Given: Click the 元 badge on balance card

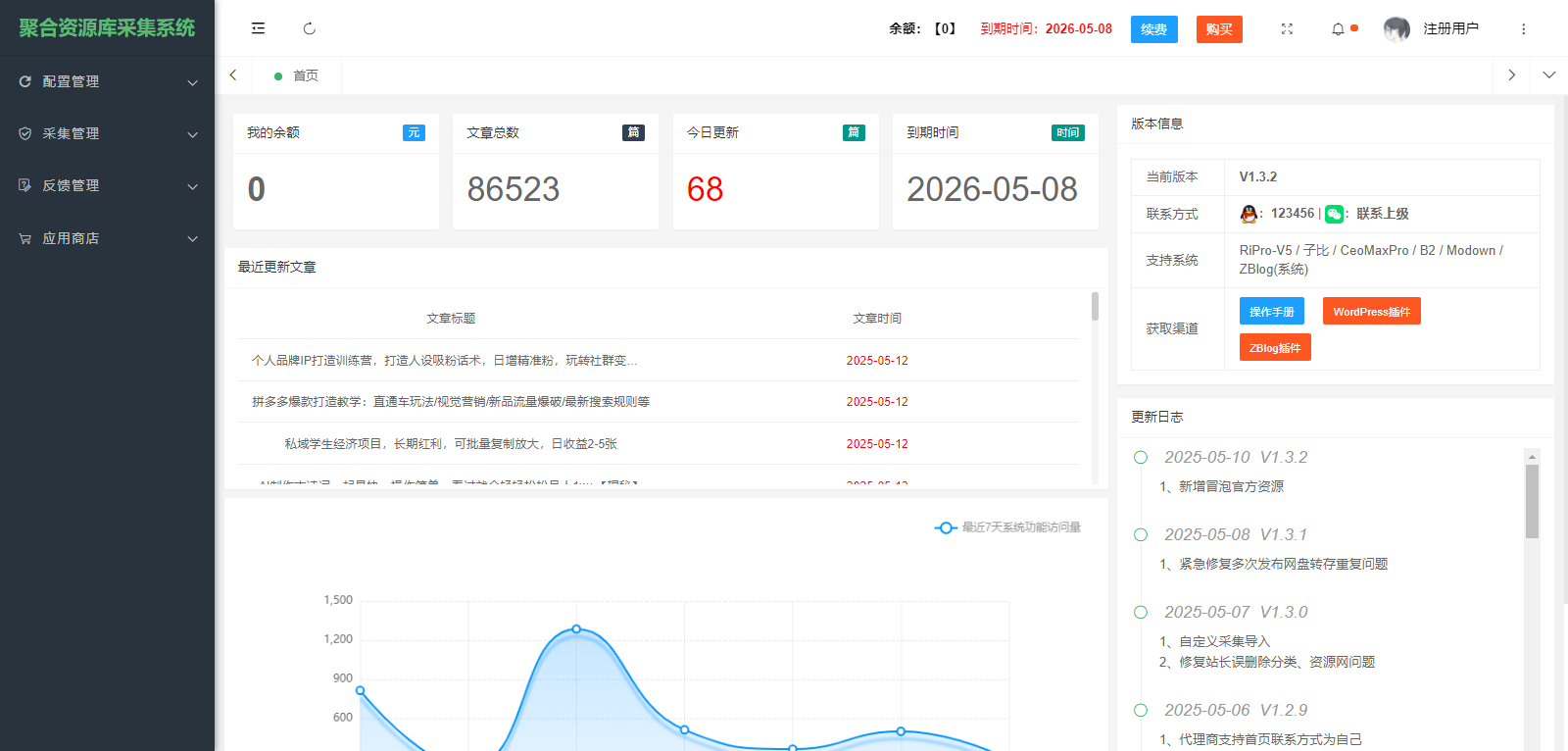Looking at the screenshot, I should coord(414,132).
